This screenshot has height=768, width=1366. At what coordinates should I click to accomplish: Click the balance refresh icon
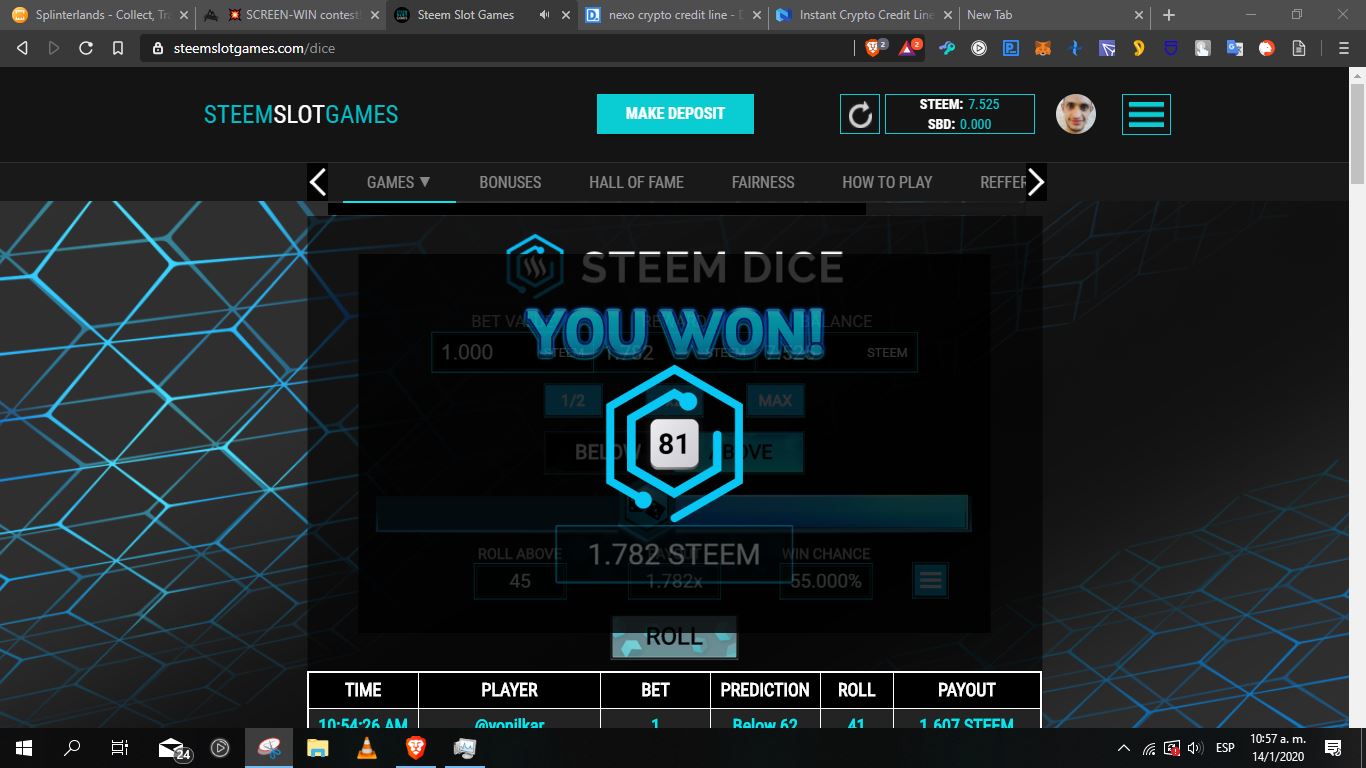coord(860,114)
